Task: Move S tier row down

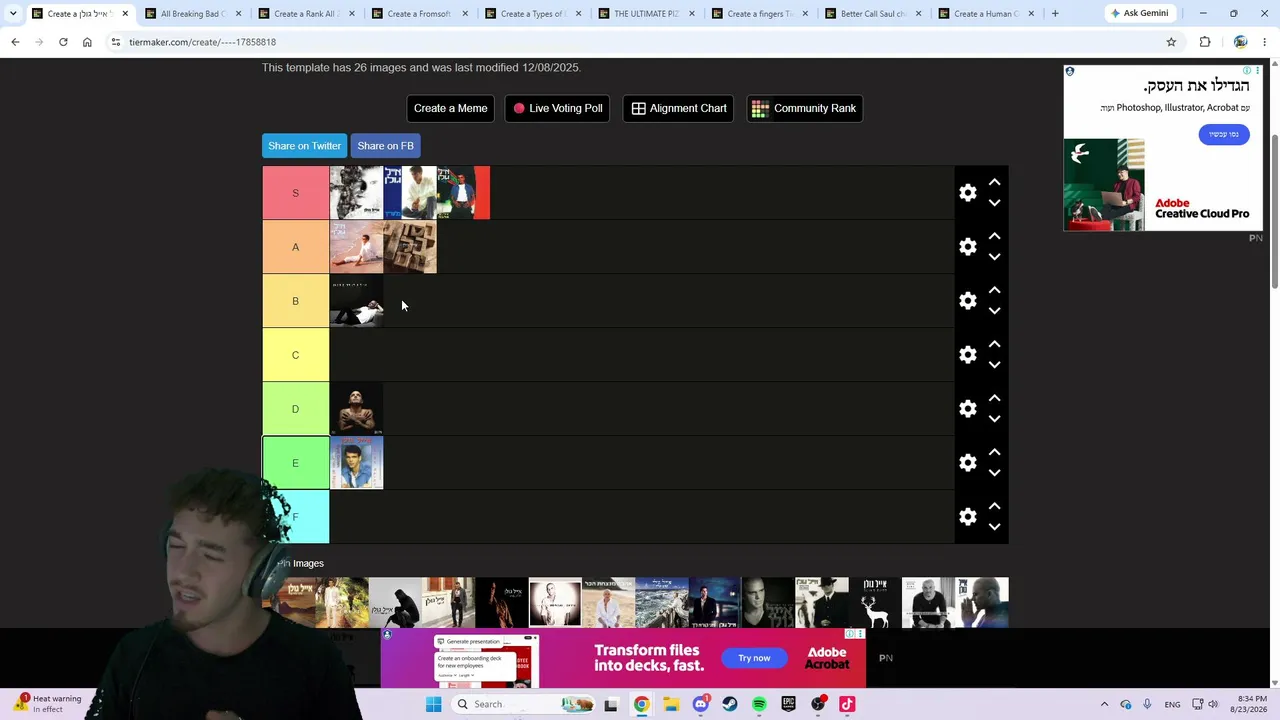Action: point(994,203)
